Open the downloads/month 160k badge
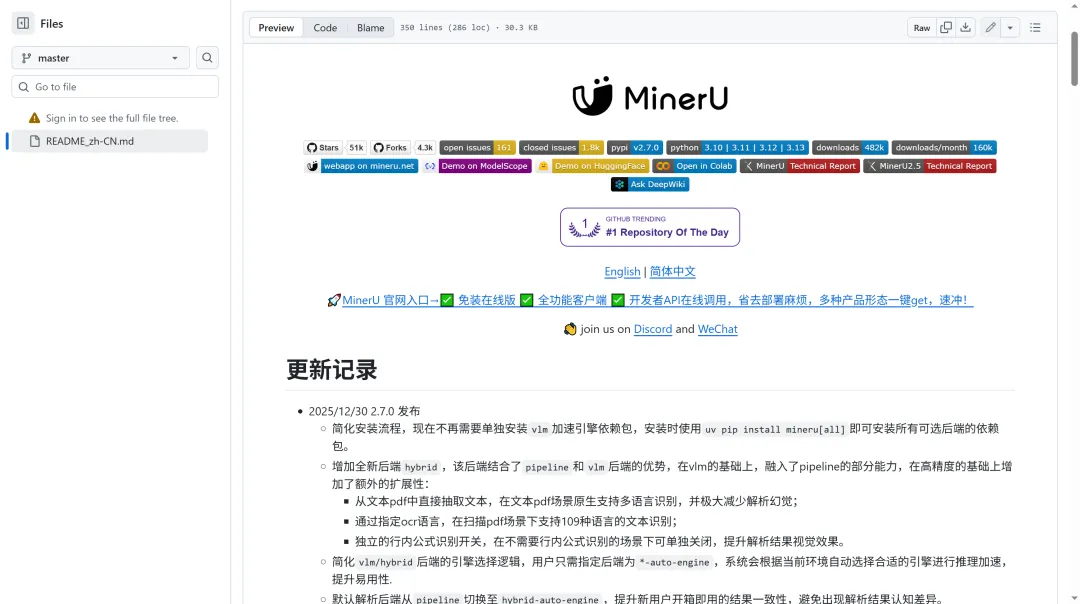The width and height of the screenshot is (1080, 604). coord(944,147)
